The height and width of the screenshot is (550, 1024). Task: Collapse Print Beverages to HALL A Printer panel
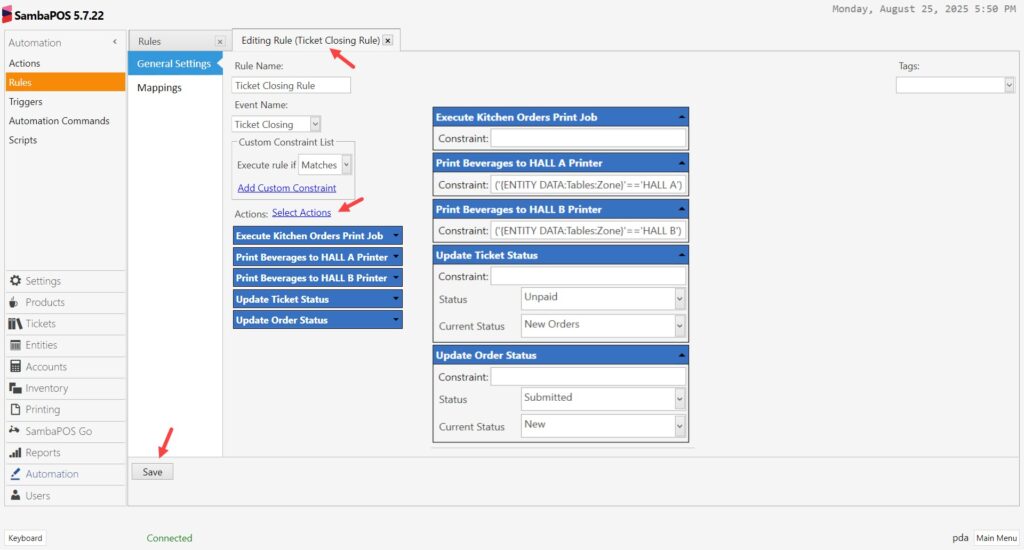pos(681,163)
